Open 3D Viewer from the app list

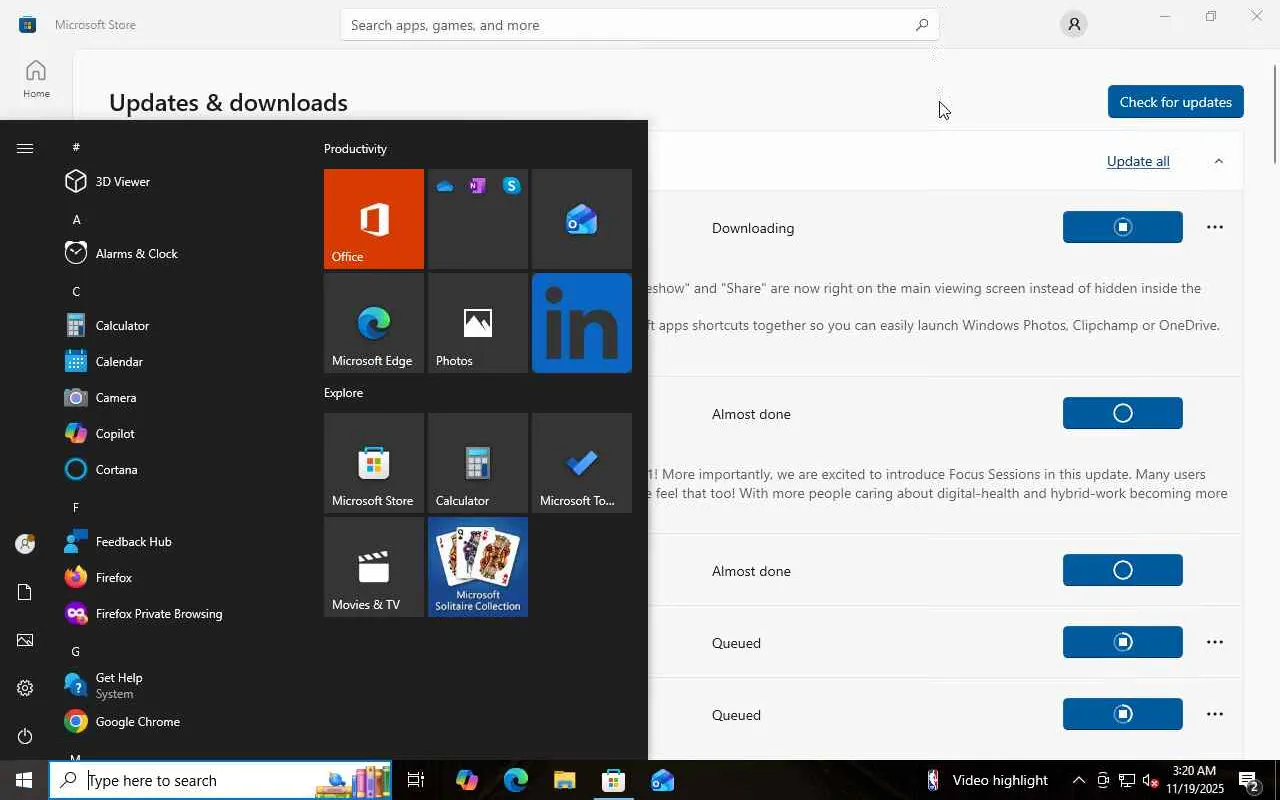[x=180, y=182]
